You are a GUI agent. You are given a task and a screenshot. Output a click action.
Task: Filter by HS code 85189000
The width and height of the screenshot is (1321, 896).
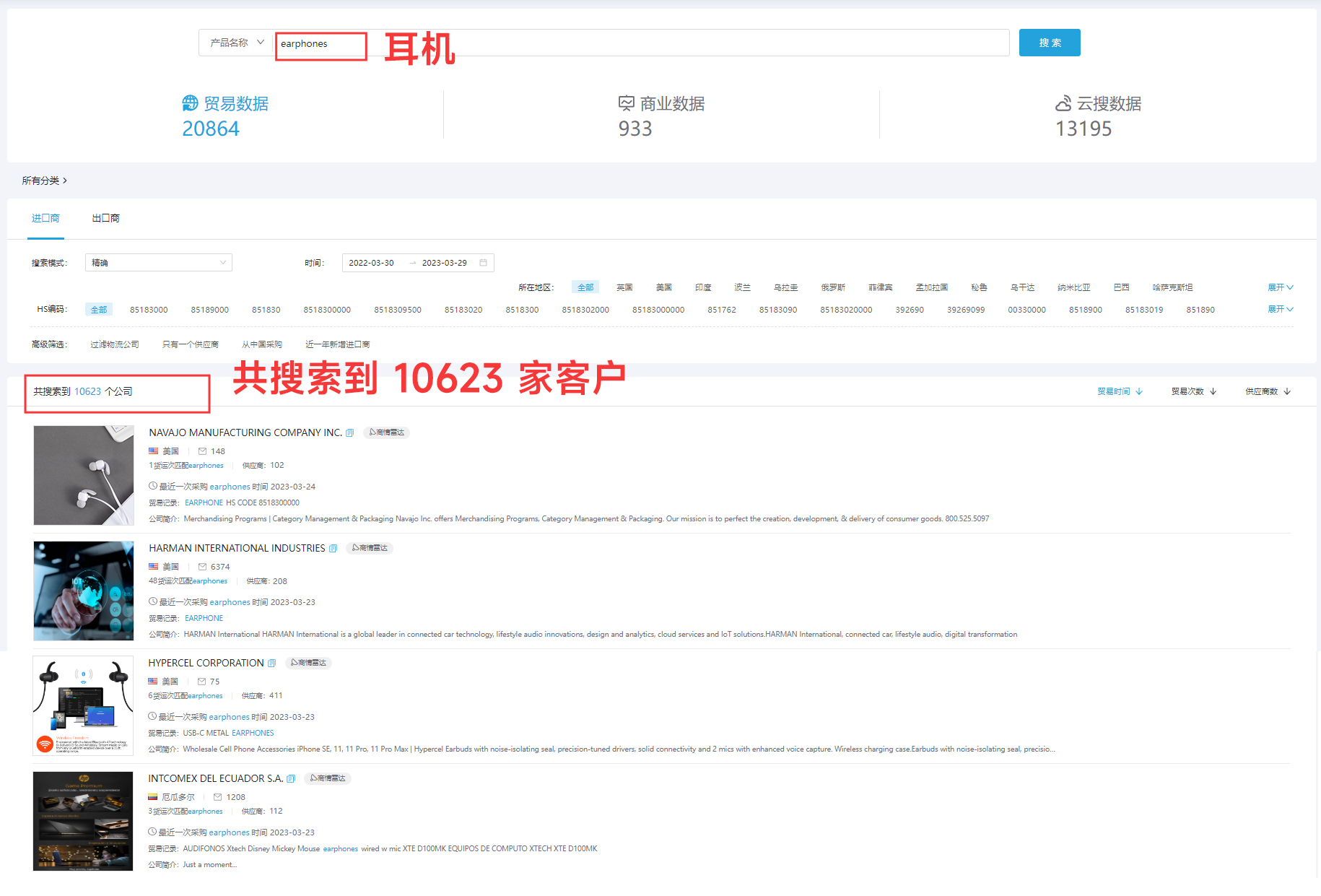pos(209,310)
